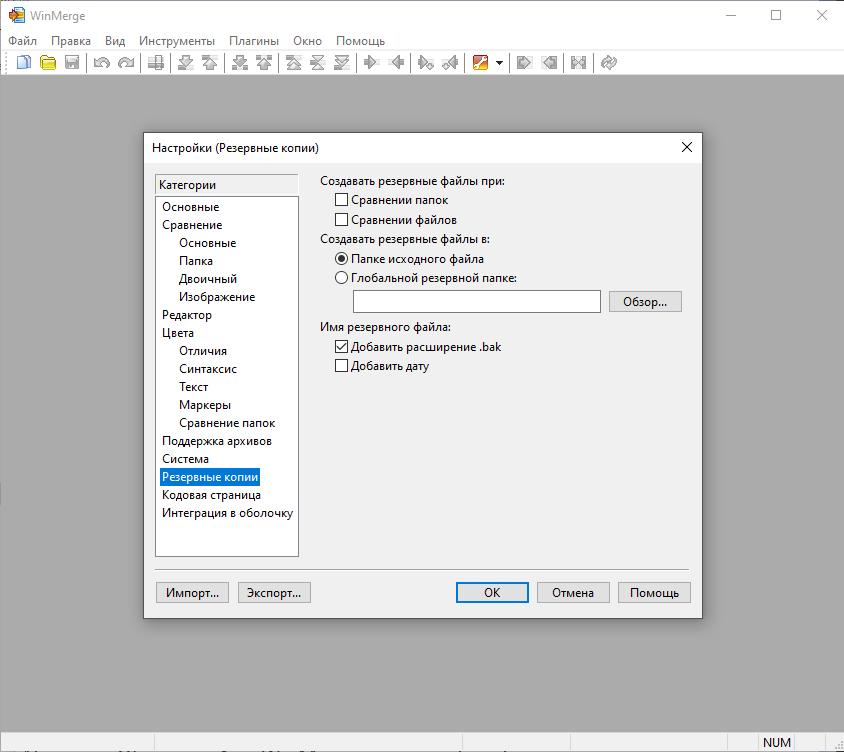Untick 'Добавить расширение .bak' checkbox
The height and width of the screenshot is (752, 844).
(342, 347)
